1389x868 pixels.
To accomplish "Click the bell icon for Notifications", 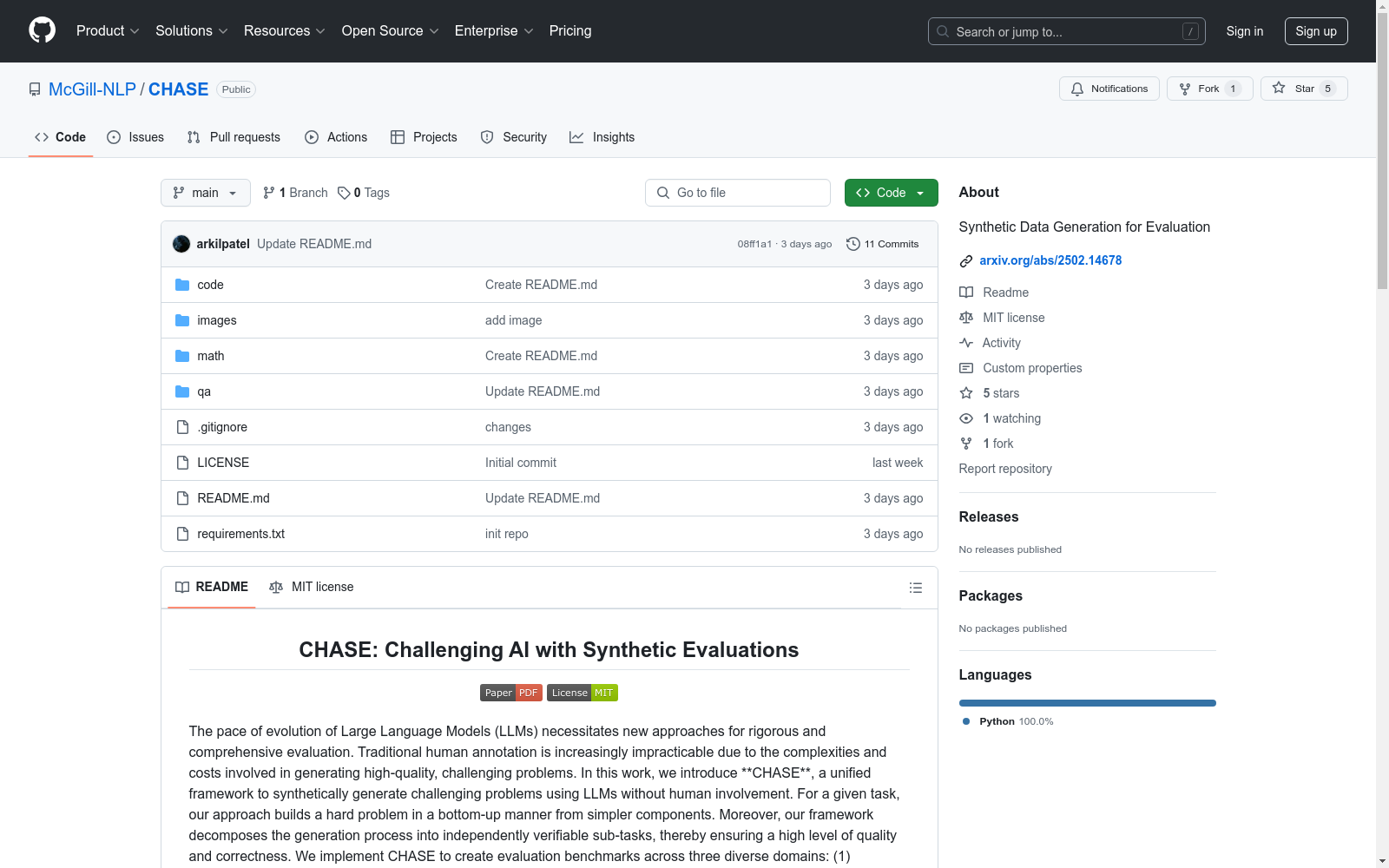I will (1077, 89).
